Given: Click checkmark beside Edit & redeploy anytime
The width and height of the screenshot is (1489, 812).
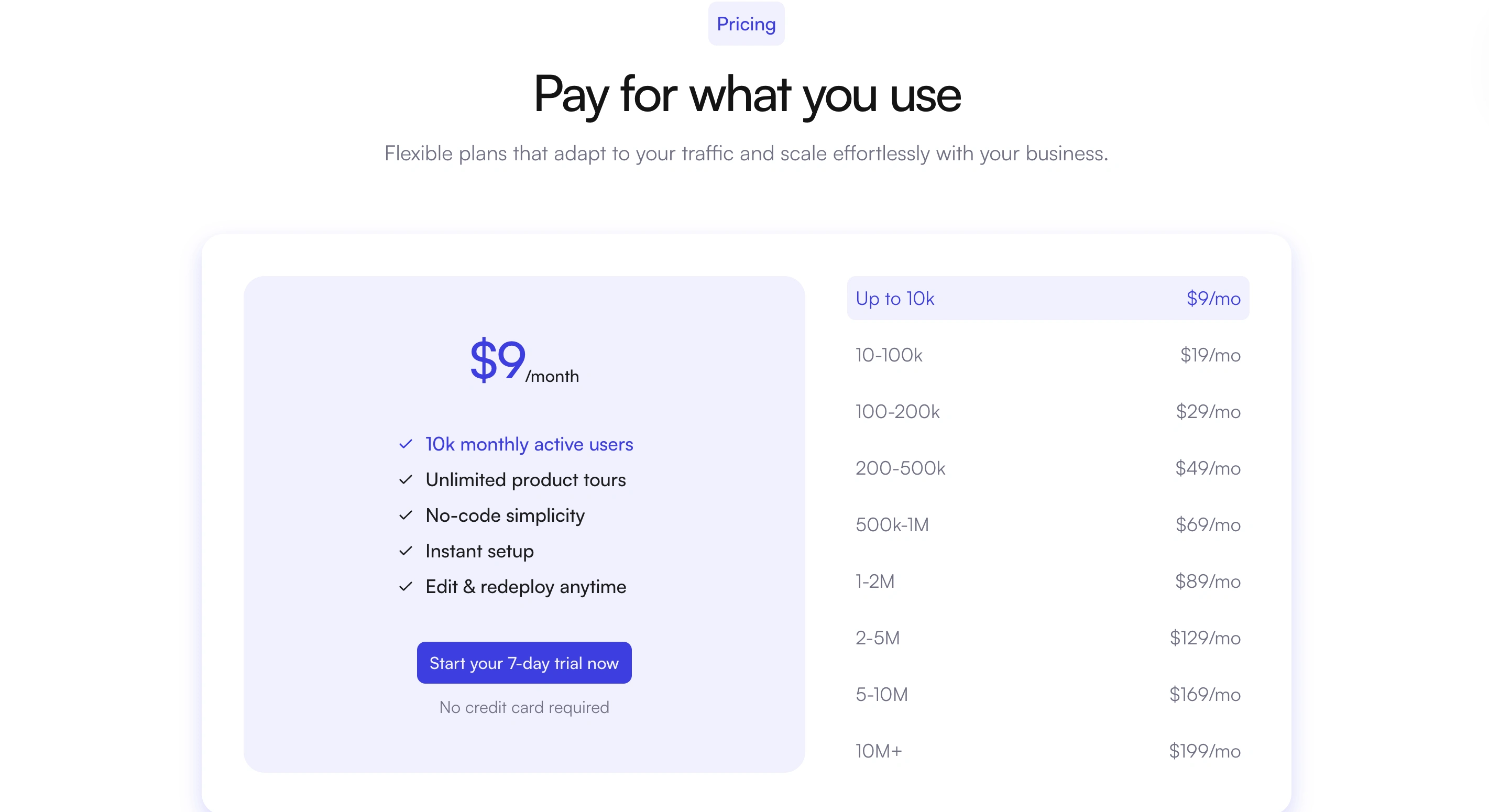Looking at the screenshot, I should (406, 587).
